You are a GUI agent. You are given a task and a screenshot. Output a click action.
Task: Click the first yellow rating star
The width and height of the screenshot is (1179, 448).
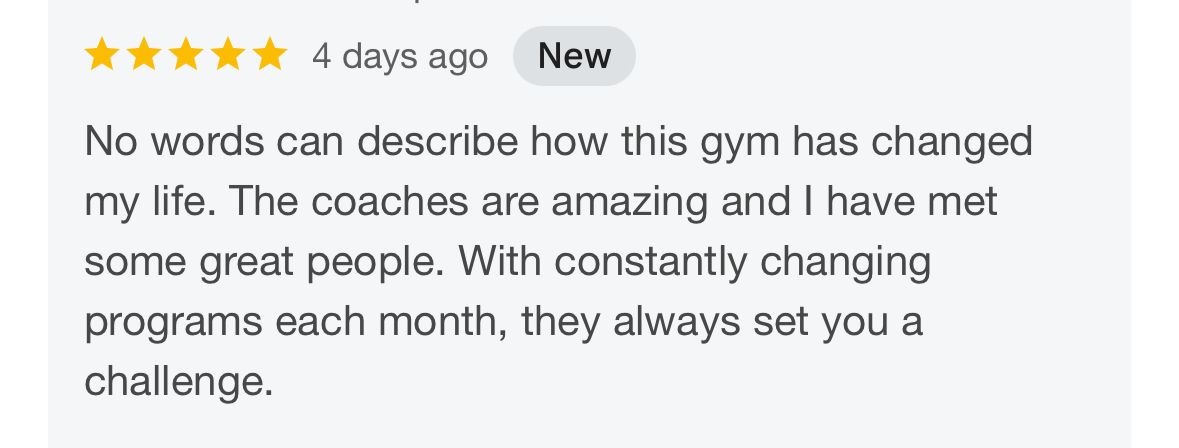click(x=102, y=56)
